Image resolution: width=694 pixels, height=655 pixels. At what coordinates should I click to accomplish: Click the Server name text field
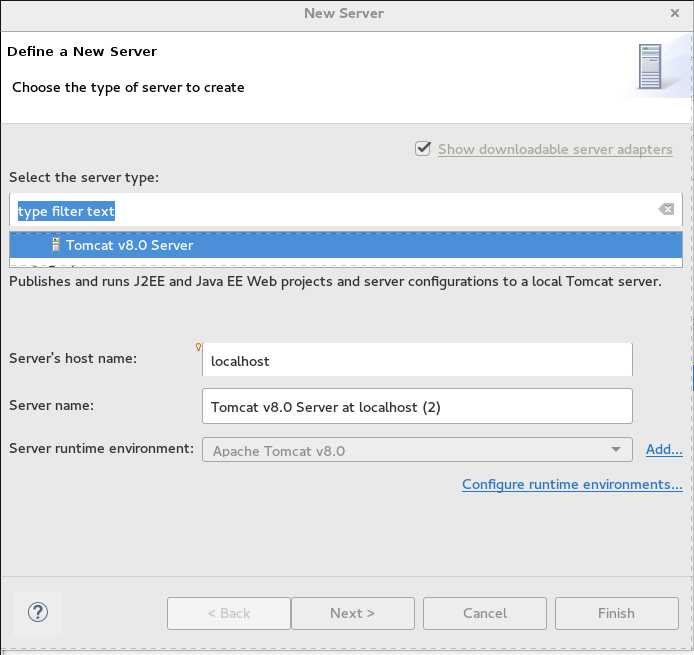click(417, 406)
